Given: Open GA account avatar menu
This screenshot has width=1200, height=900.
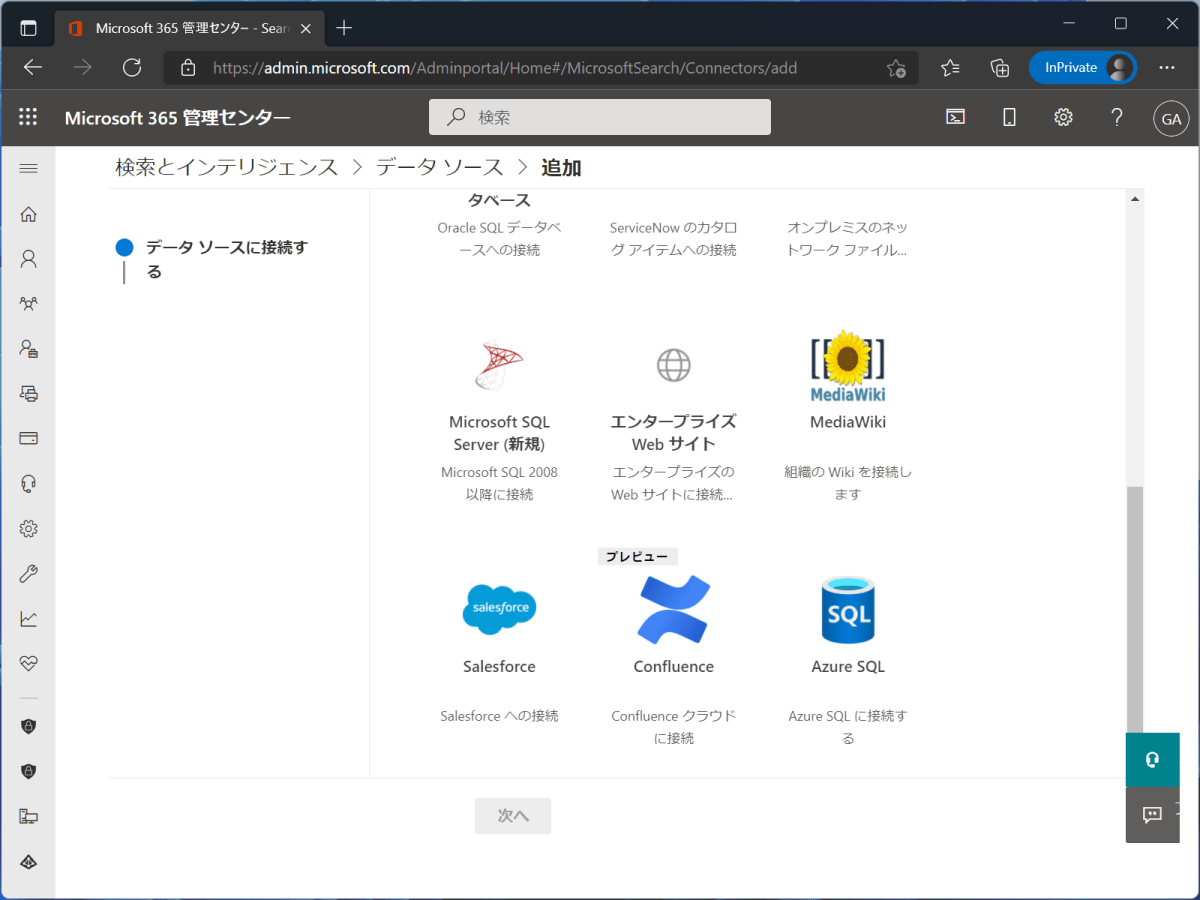Looking at the screenshot, I should point(1170,118).
